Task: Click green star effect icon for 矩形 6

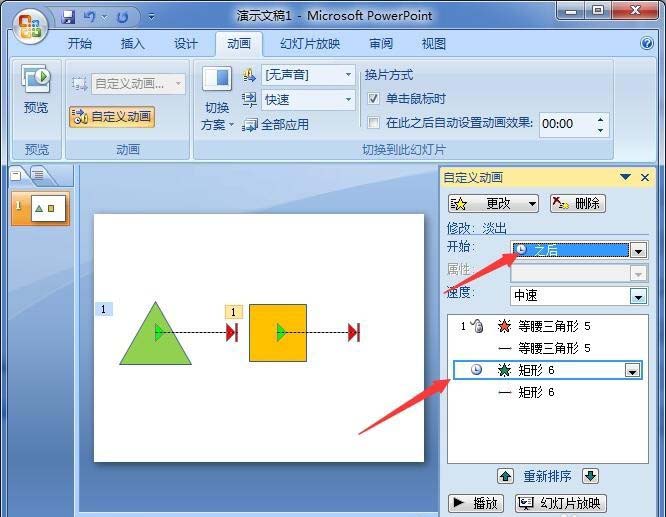Action: coord(504,370)
